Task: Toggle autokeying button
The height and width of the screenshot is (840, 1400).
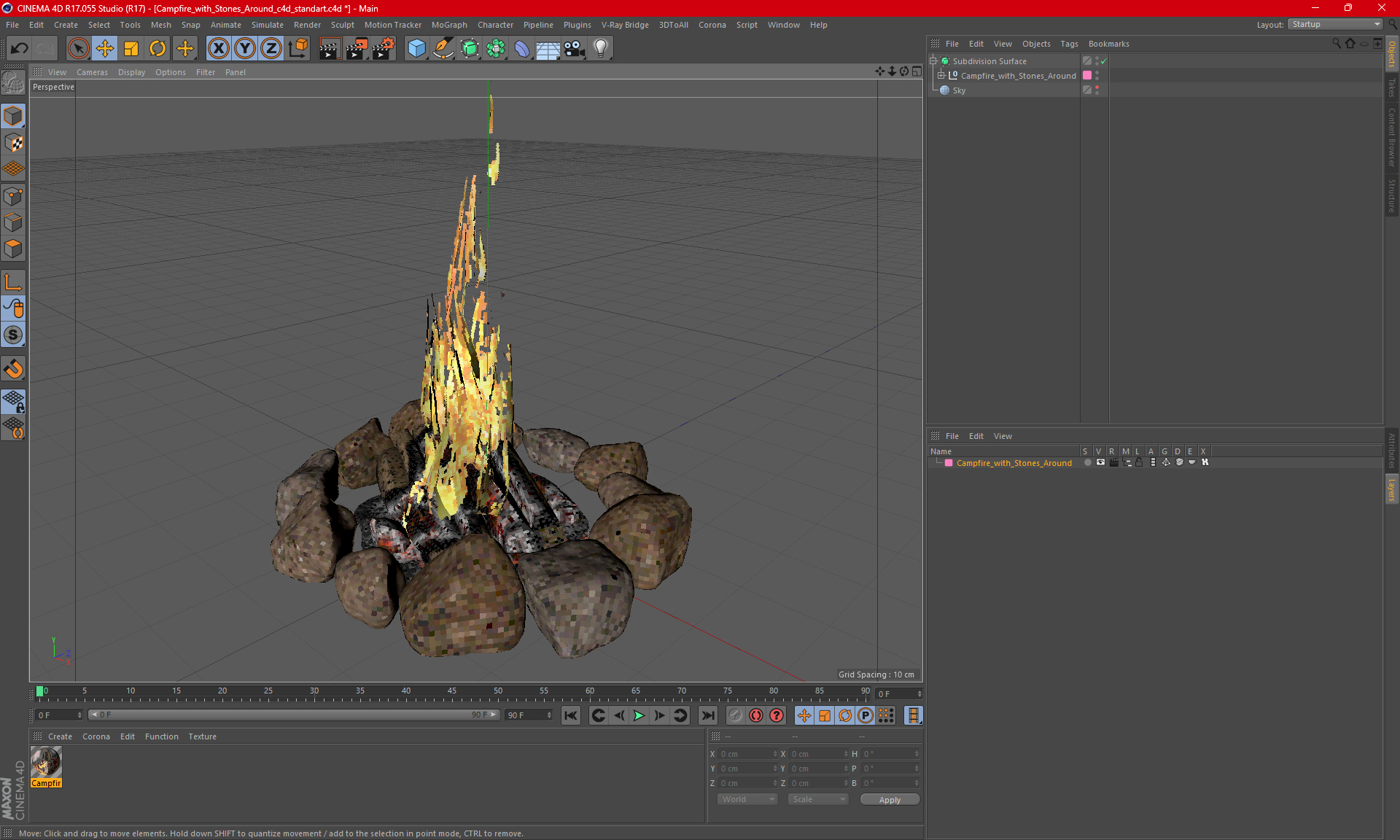Action: coord(756,715)
